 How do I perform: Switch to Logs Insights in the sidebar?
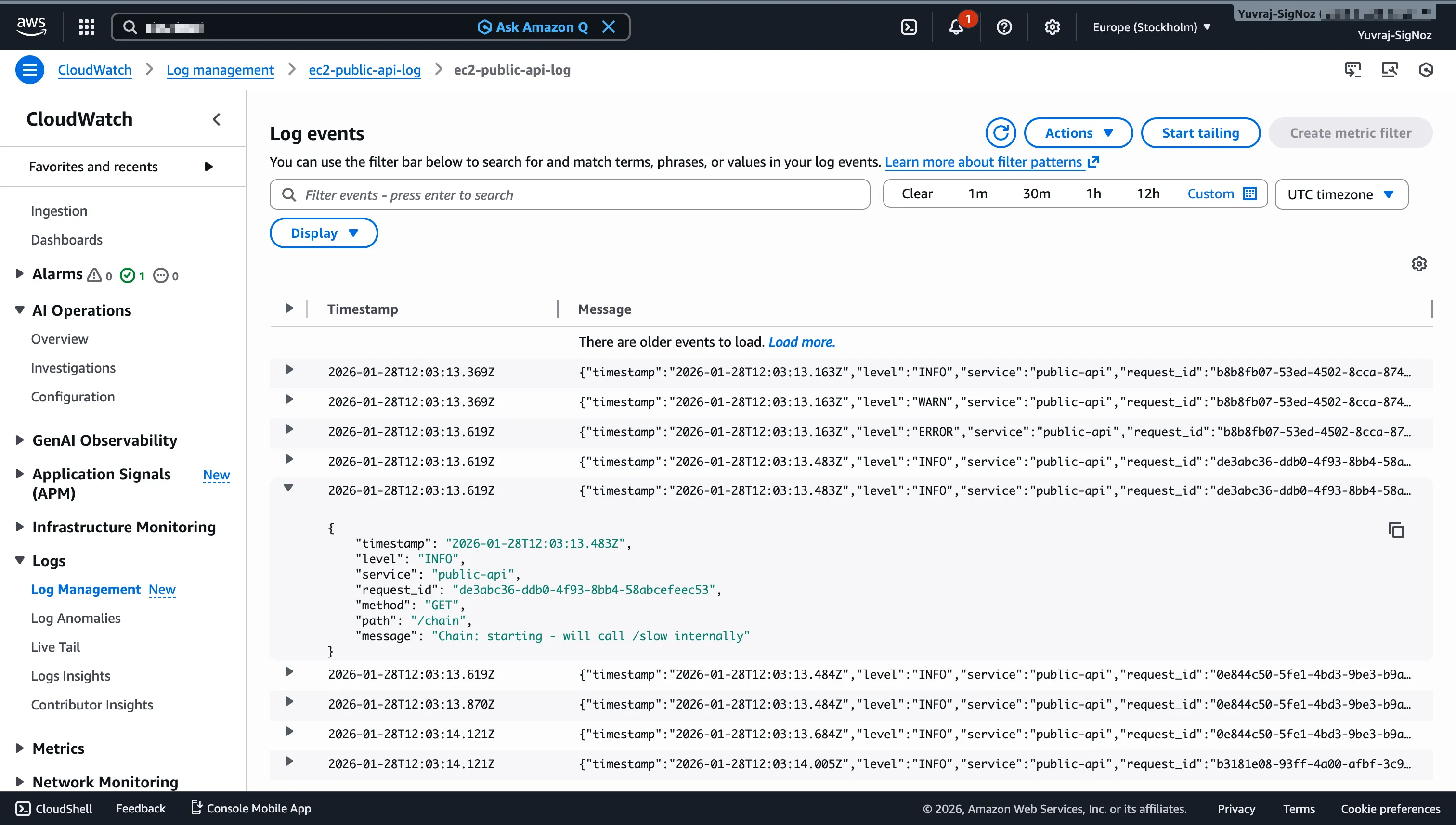click(x=70, y=675)
